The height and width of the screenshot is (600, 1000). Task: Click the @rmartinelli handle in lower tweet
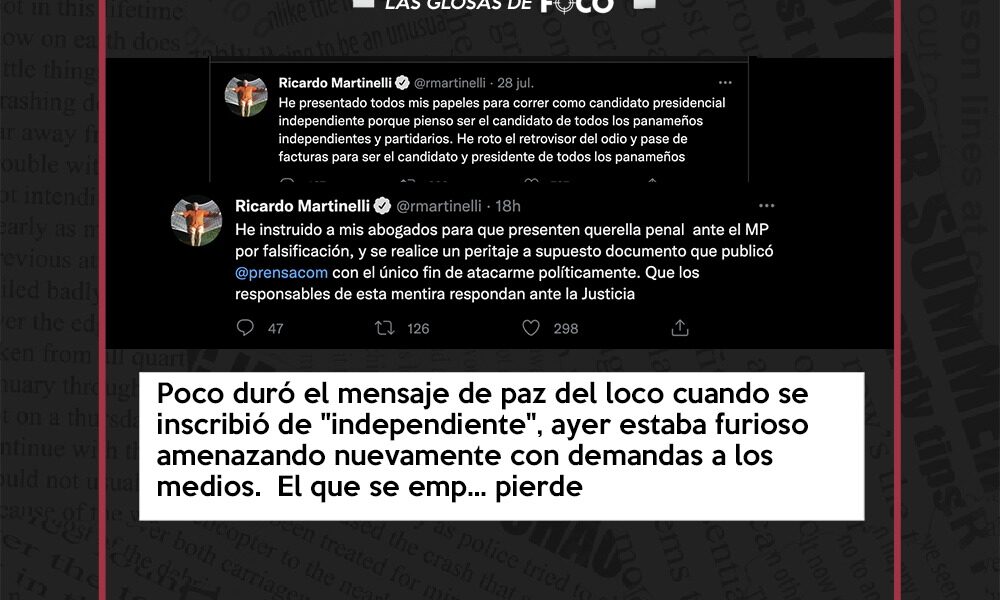pos(439,206)
